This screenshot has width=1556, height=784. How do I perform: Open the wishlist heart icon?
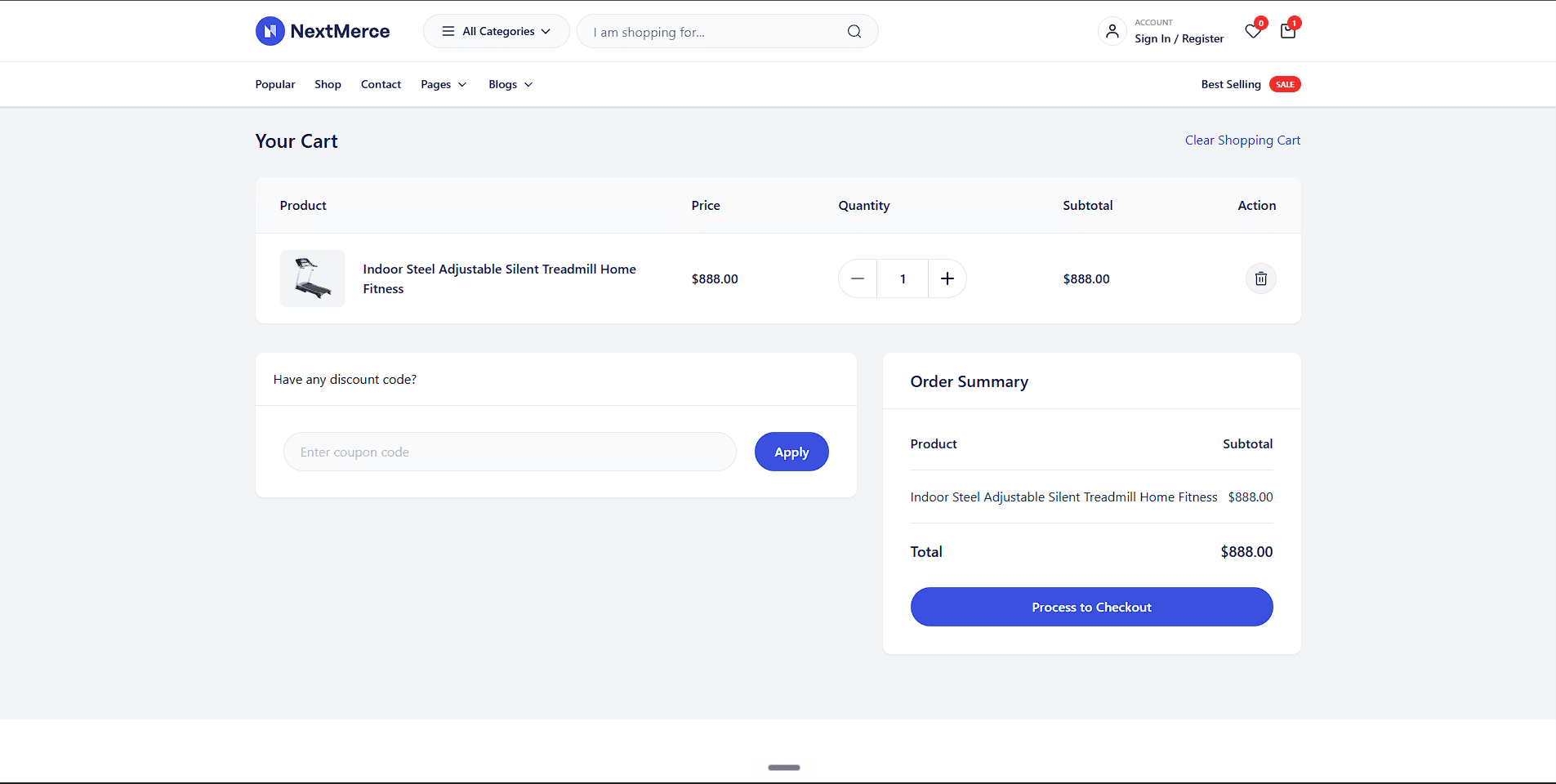(x=1253, y=31)
